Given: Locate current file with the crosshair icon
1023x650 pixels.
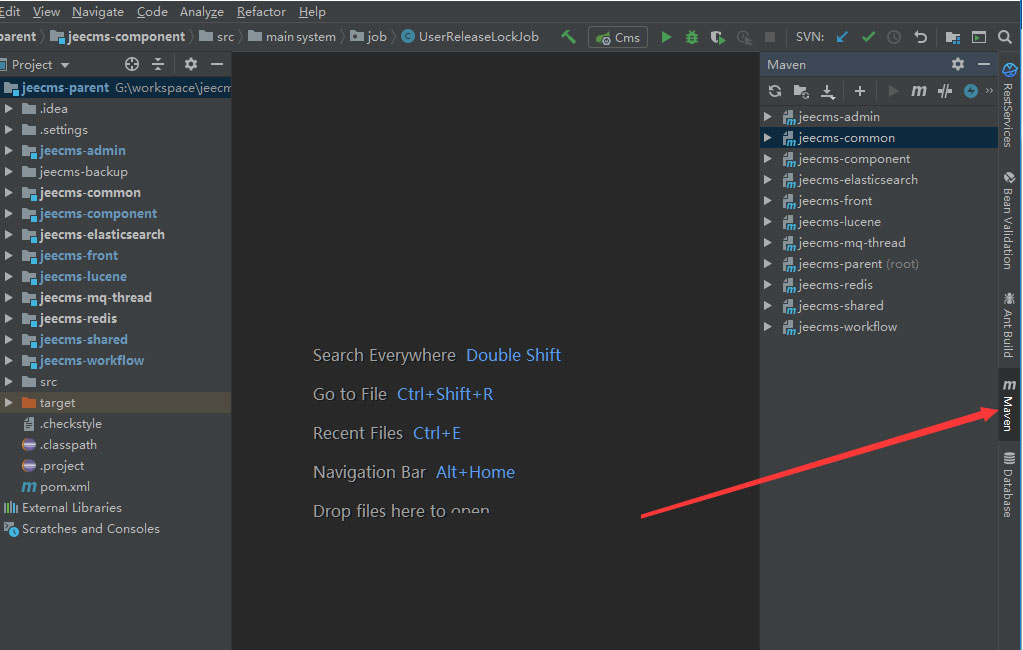Looking at the screenshot, I should [132, 64].
